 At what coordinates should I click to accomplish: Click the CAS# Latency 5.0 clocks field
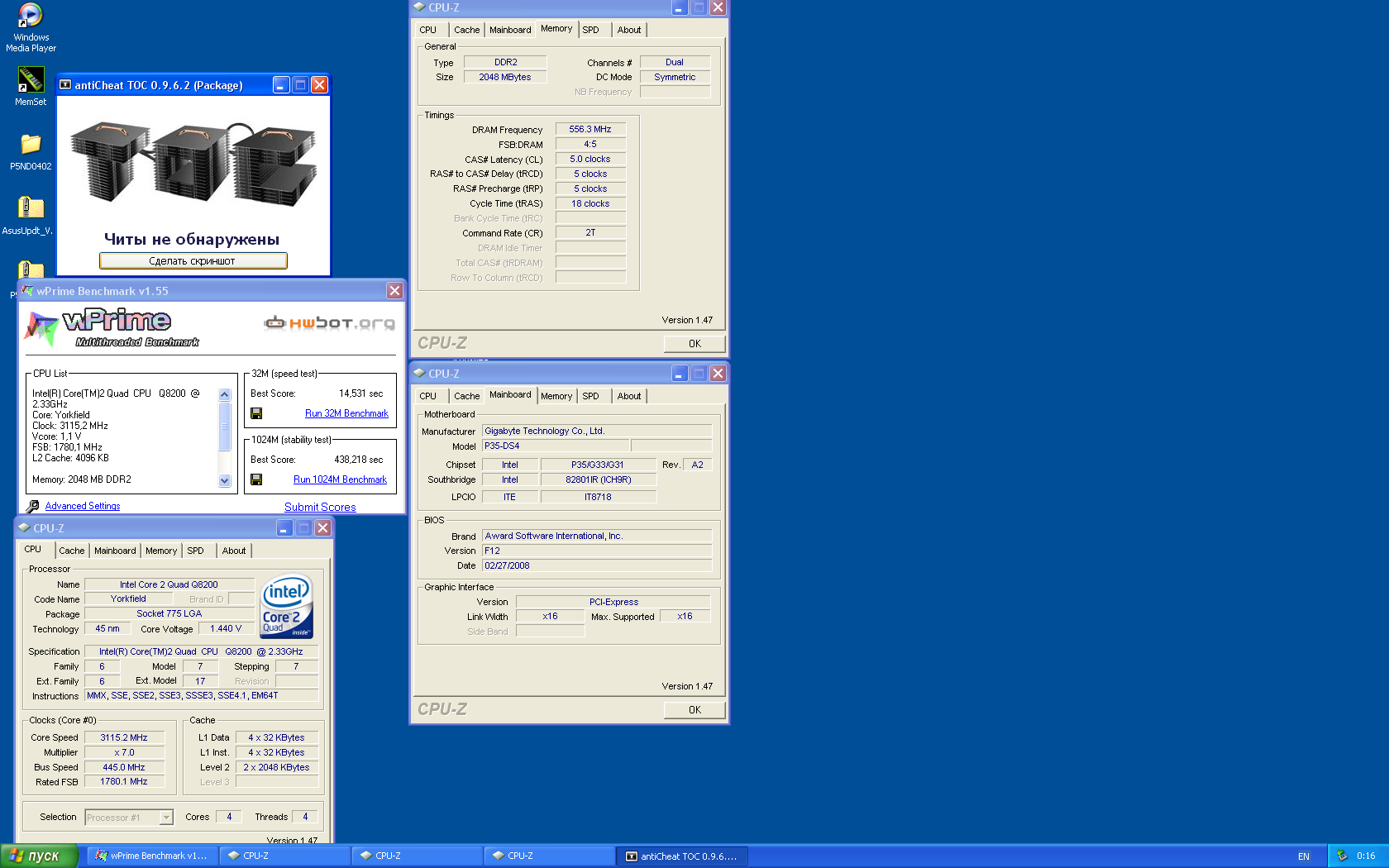(x=590, y=159)
